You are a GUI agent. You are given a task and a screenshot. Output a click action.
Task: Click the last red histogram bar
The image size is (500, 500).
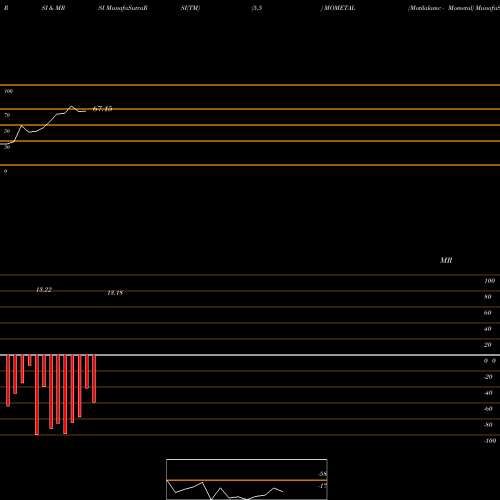point(94,379)
